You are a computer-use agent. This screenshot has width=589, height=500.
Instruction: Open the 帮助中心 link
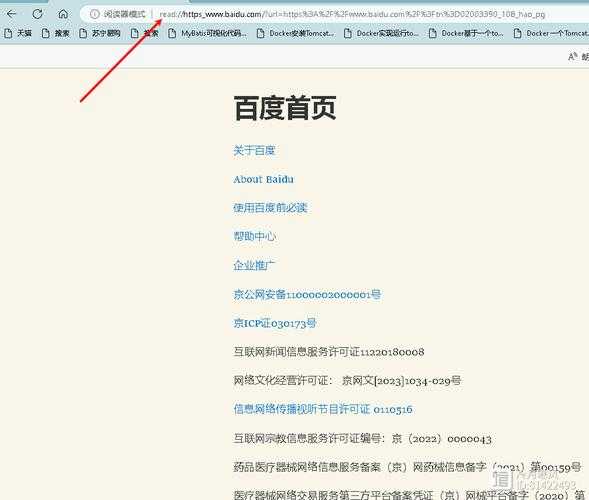[x=255, y=236]
